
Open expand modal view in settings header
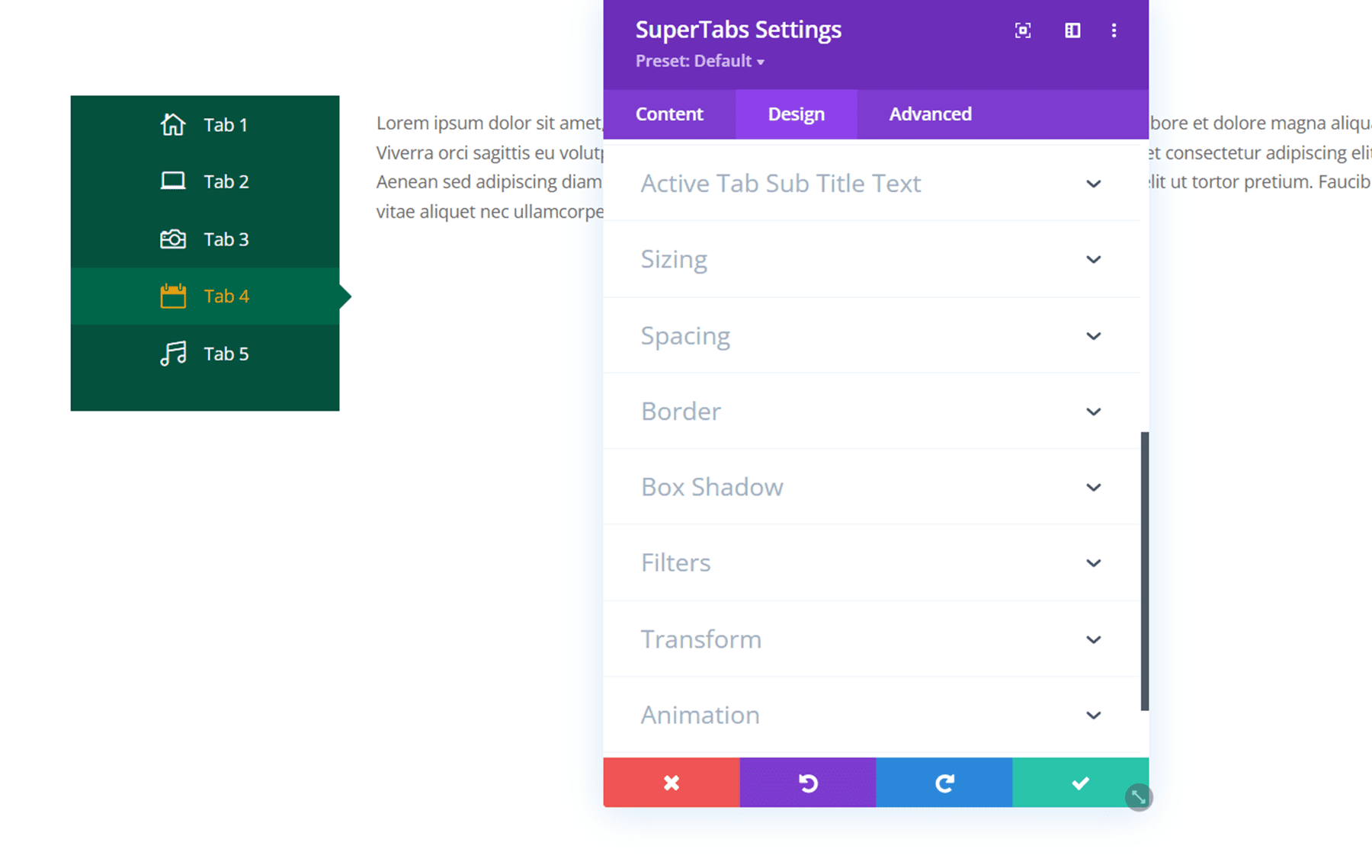click(x=1022, y=30)
